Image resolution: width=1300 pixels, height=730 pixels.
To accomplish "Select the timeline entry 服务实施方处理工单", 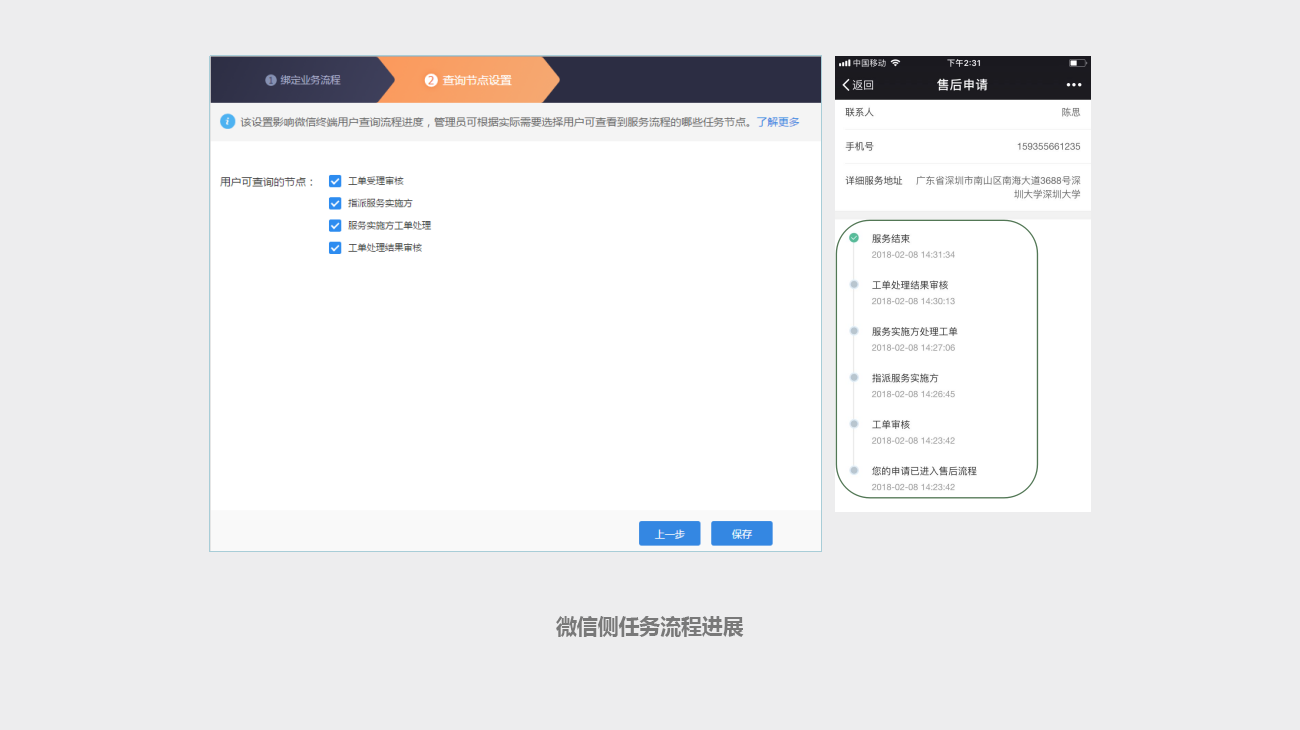I will click(x=914, y=339).
